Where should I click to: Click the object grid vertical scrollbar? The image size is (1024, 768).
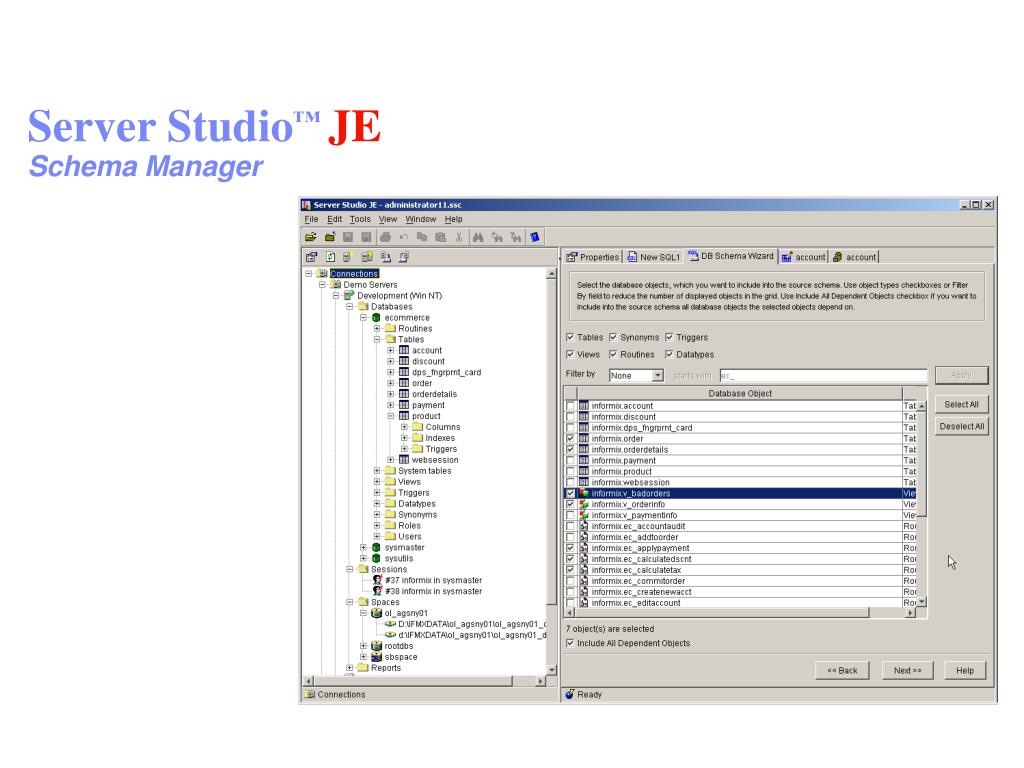pyautogui.click(x=921, y=504)
